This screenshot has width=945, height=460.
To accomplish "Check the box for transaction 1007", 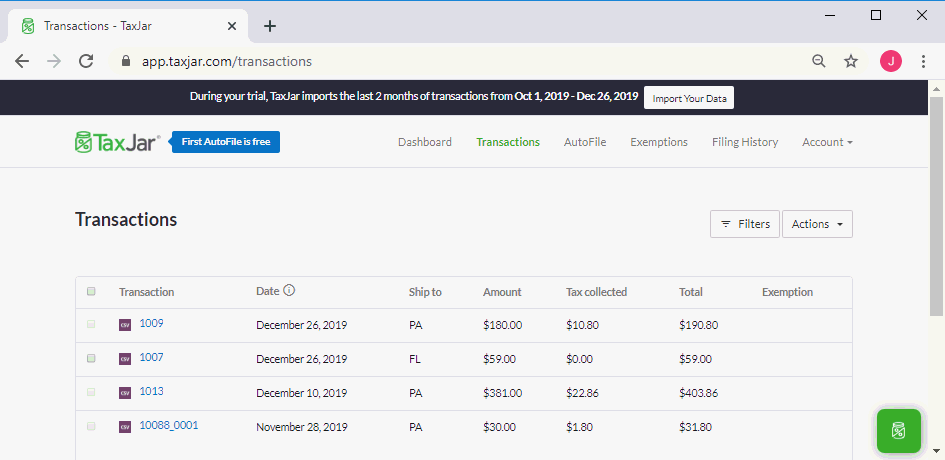I will 91,358.
